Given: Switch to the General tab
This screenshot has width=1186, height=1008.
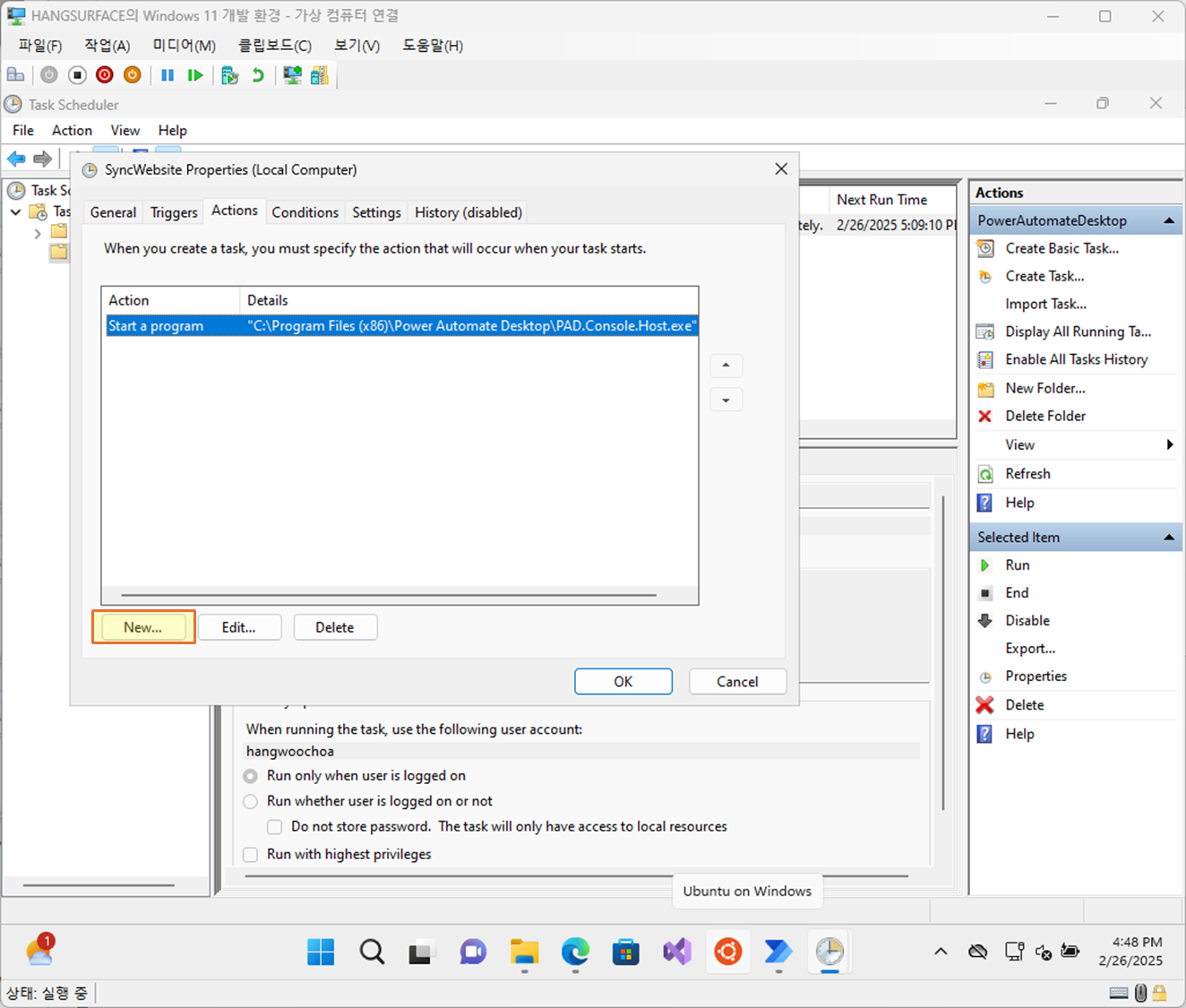Looking at the screenshot, I should point(113,212).
